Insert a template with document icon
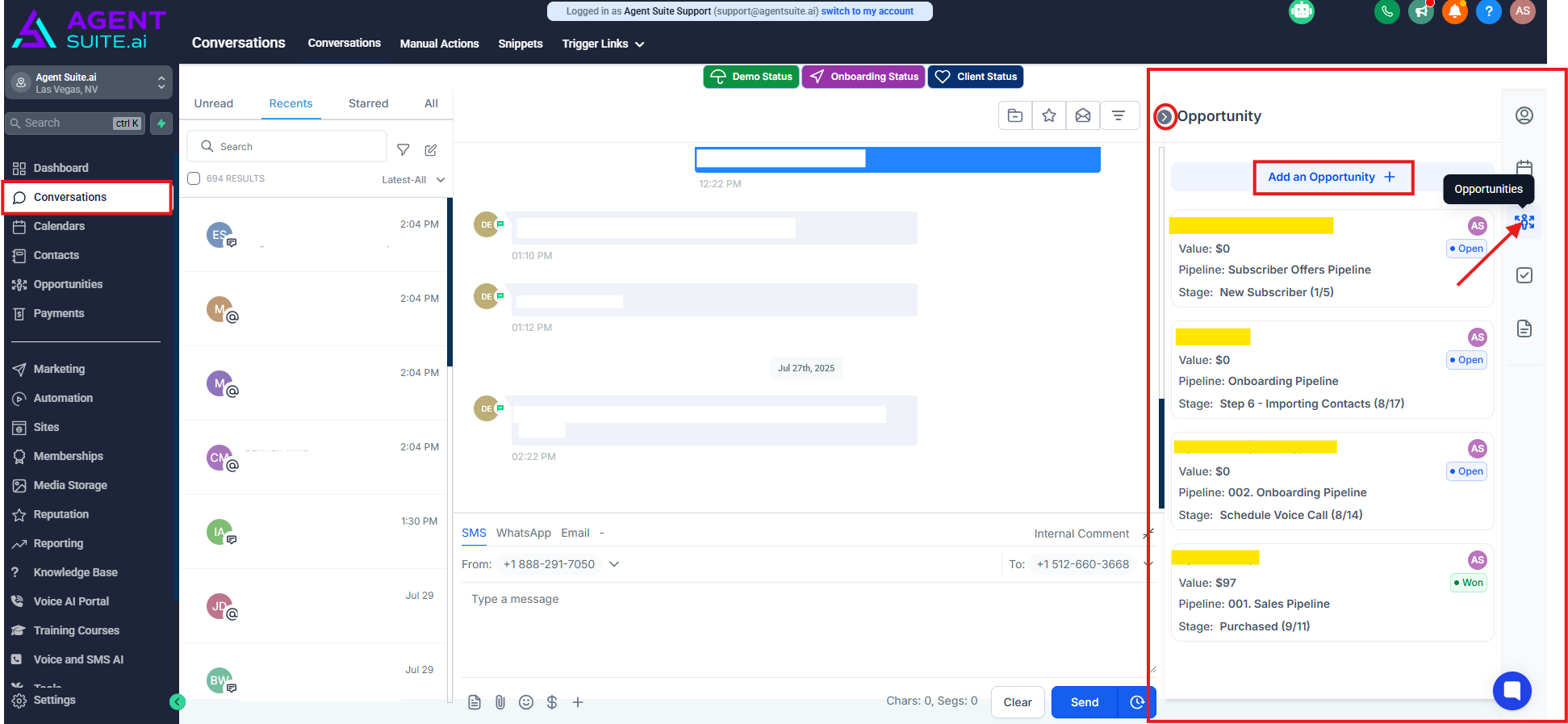 point(475,702)
